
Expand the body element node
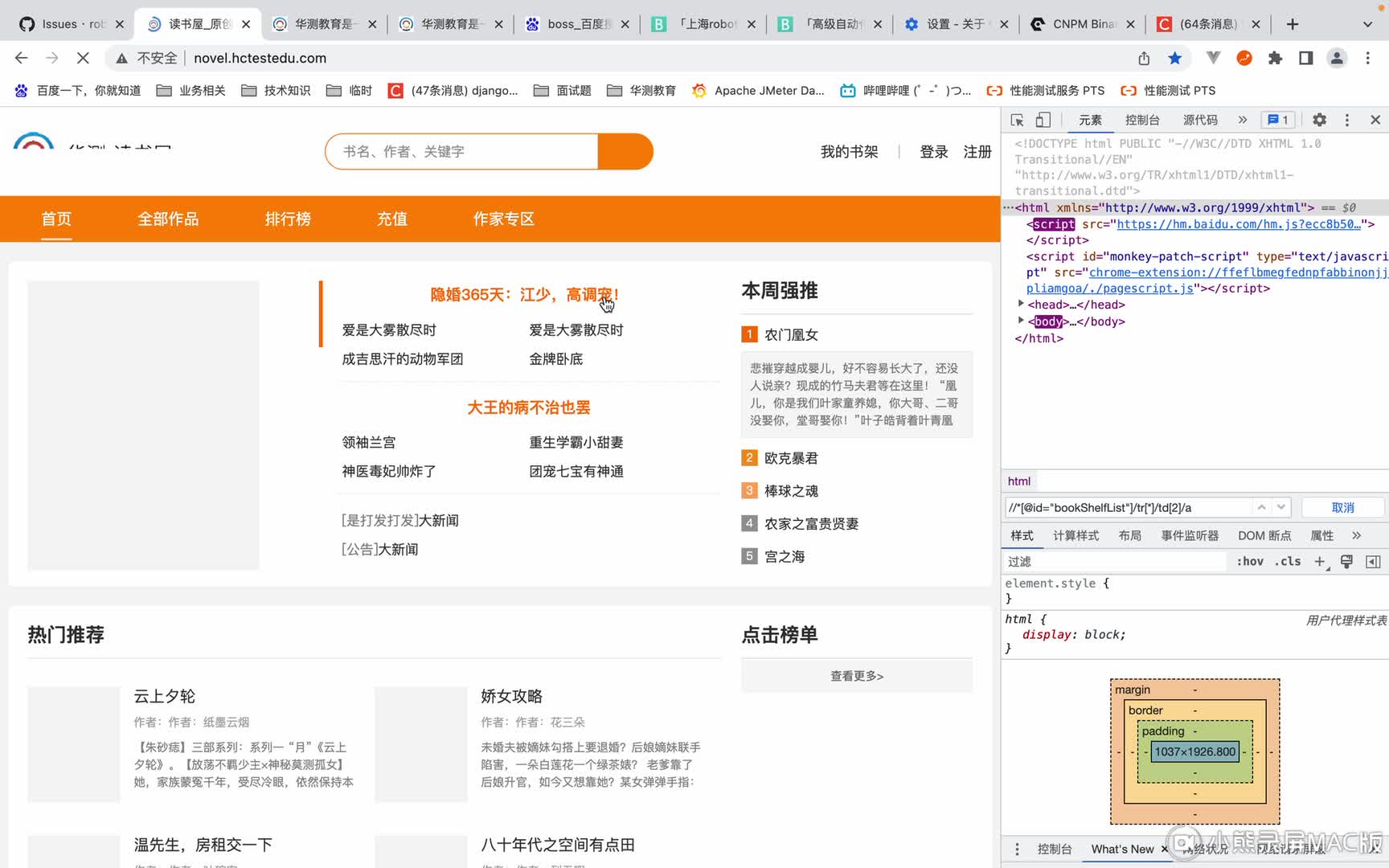pos(1021,321)
